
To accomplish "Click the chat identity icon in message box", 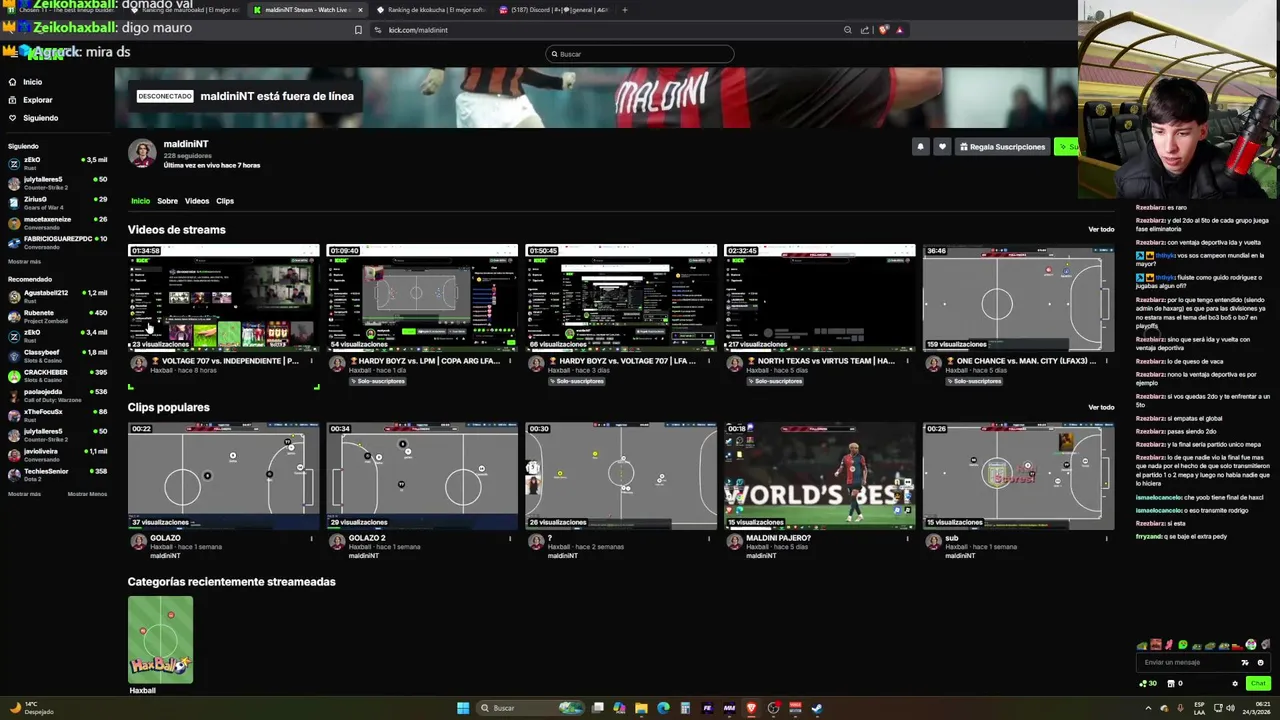I will tap(1245, 662).
